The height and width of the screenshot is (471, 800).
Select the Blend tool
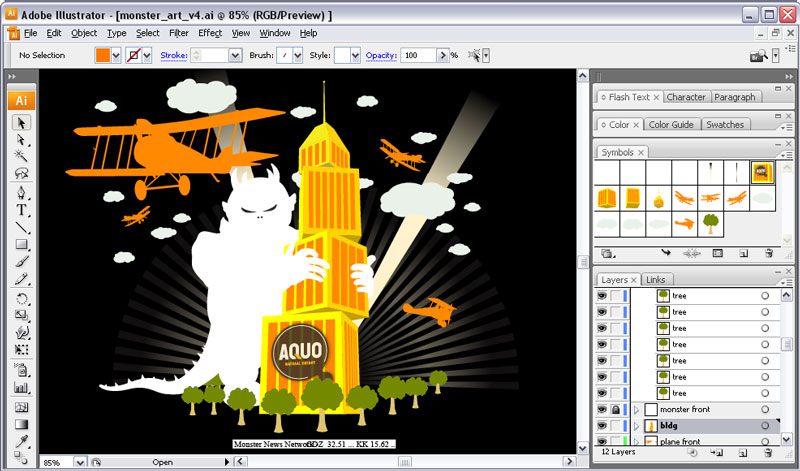click(x=21, y=457)
